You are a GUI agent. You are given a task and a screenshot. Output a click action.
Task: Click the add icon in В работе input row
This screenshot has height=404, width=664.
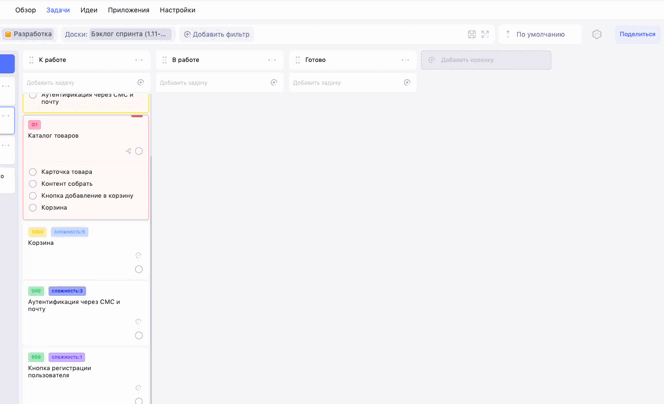point(274,83)
